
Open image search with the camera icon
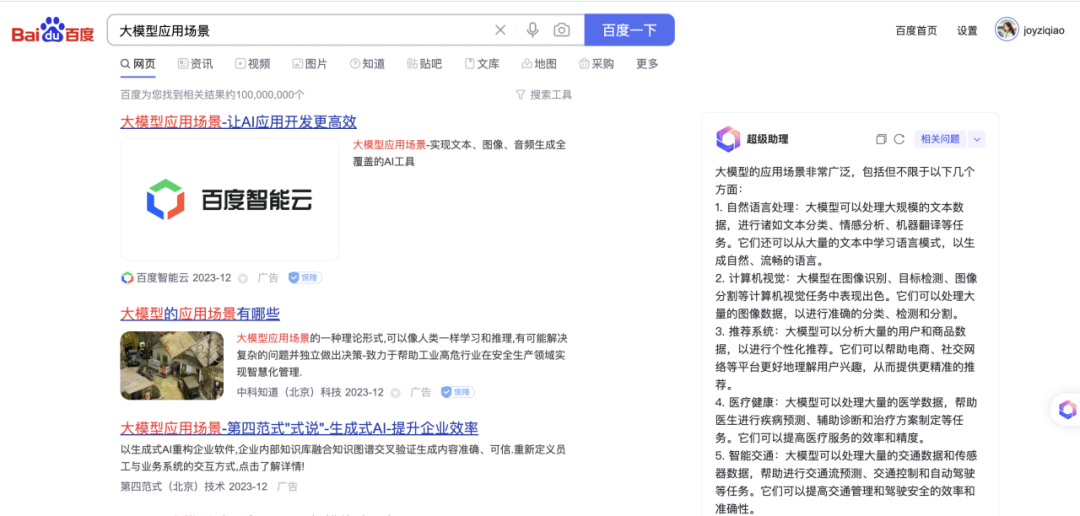pos(562,30)
